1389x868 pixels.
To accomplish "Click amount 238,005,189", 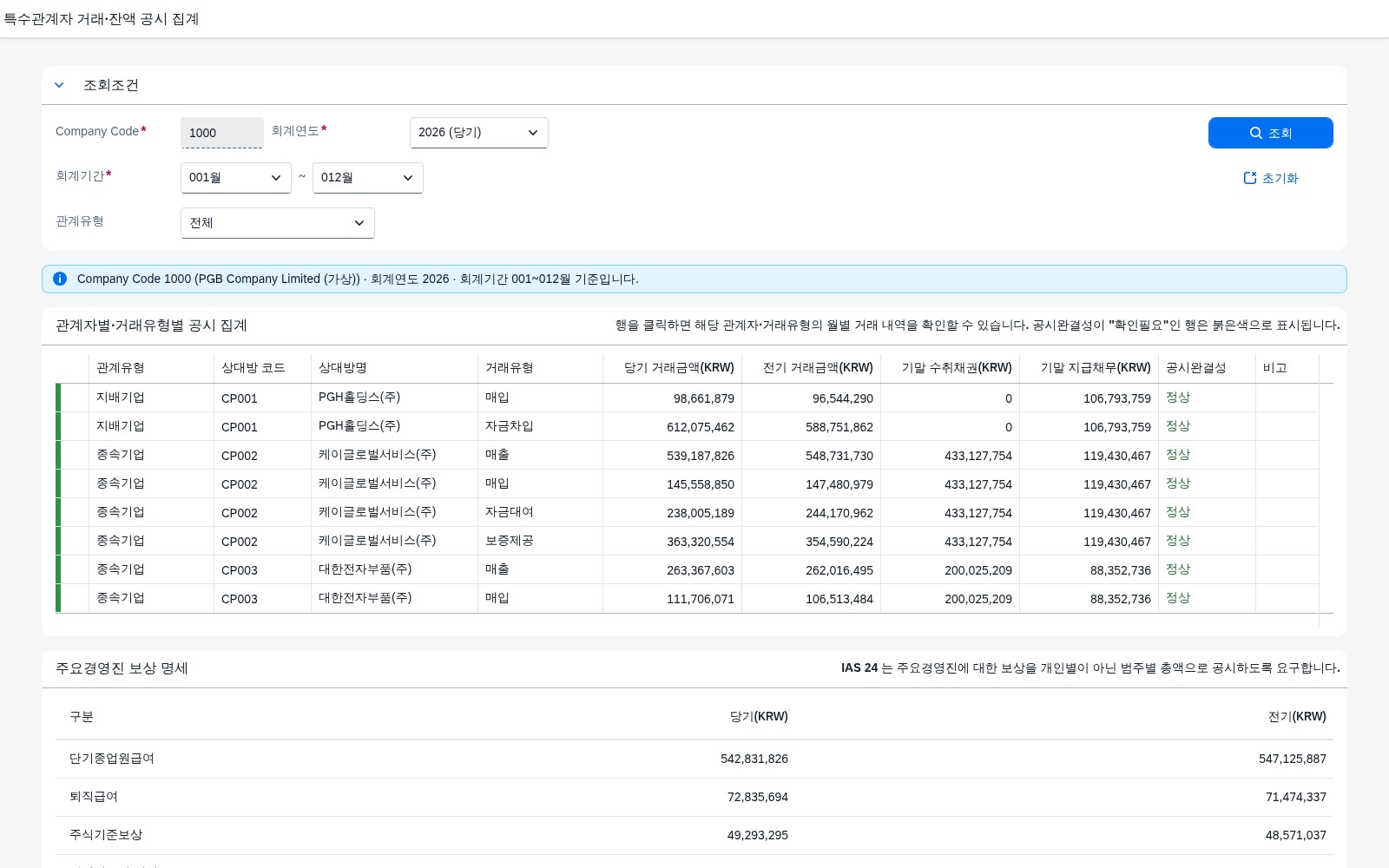I will (x=700, y=513).
